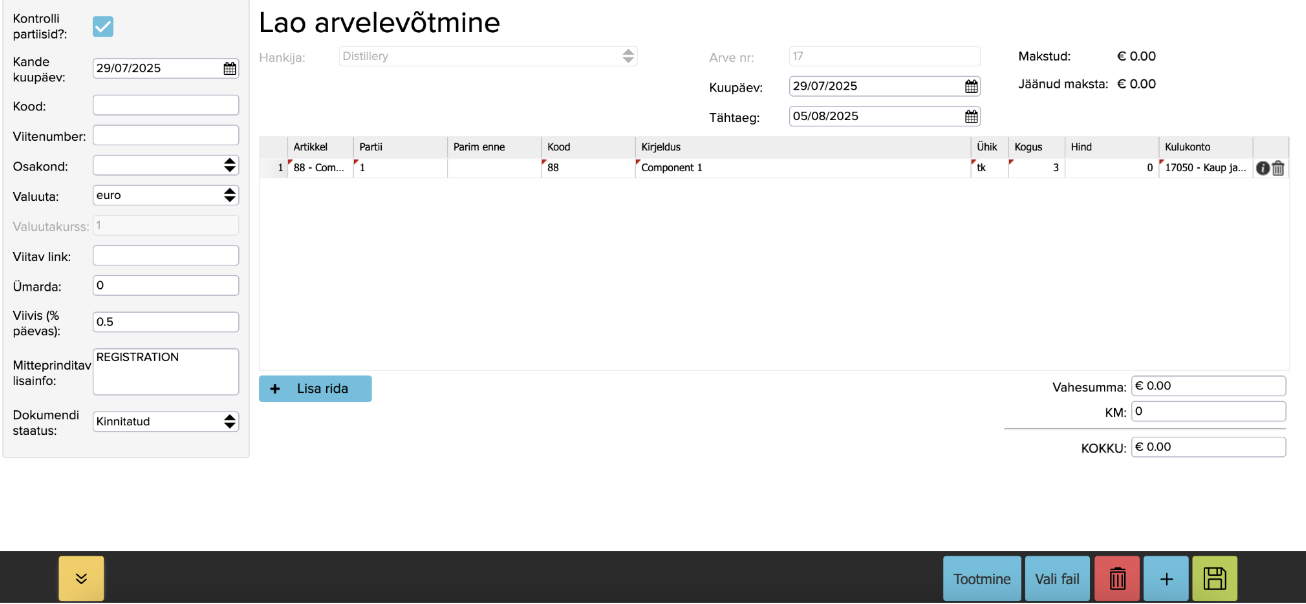Uncheck the Kontrolli partiisid checkbox

[103, 27]
